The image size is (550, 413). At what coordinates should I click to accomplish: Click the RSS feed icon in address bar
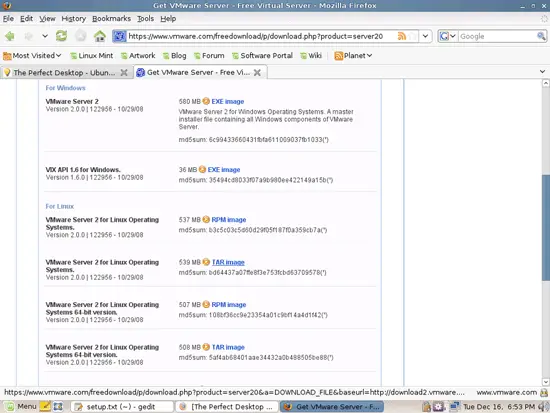[x=402, y=36]
